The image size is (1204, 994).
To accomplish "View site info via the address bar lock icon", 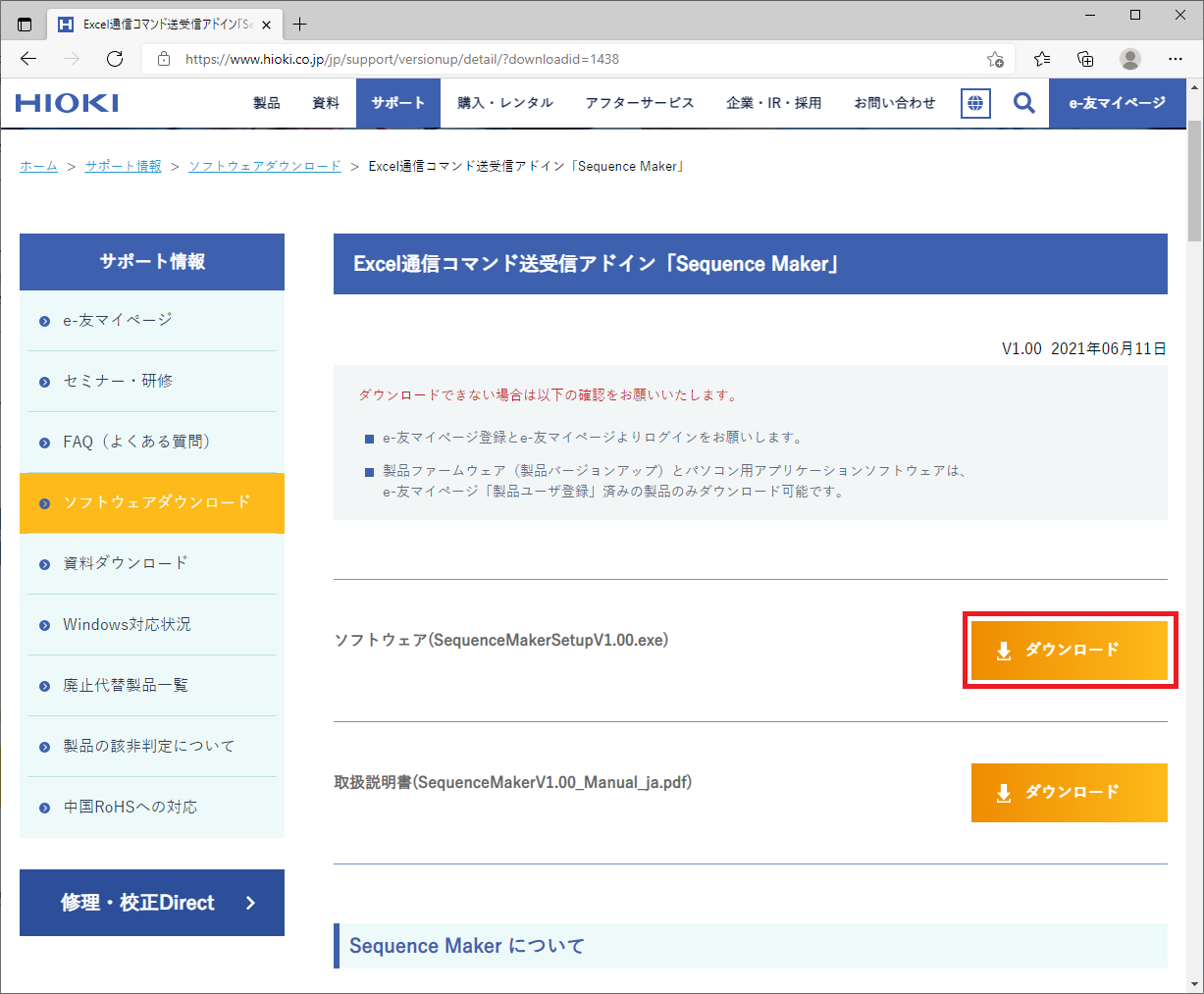I will 163,59.
